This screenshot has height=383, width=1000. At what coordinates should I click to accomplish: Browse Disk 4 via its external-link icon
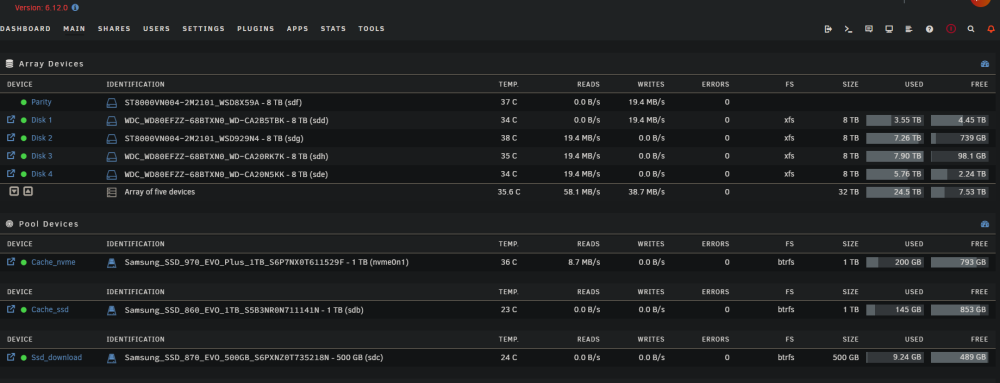[11, 173]
